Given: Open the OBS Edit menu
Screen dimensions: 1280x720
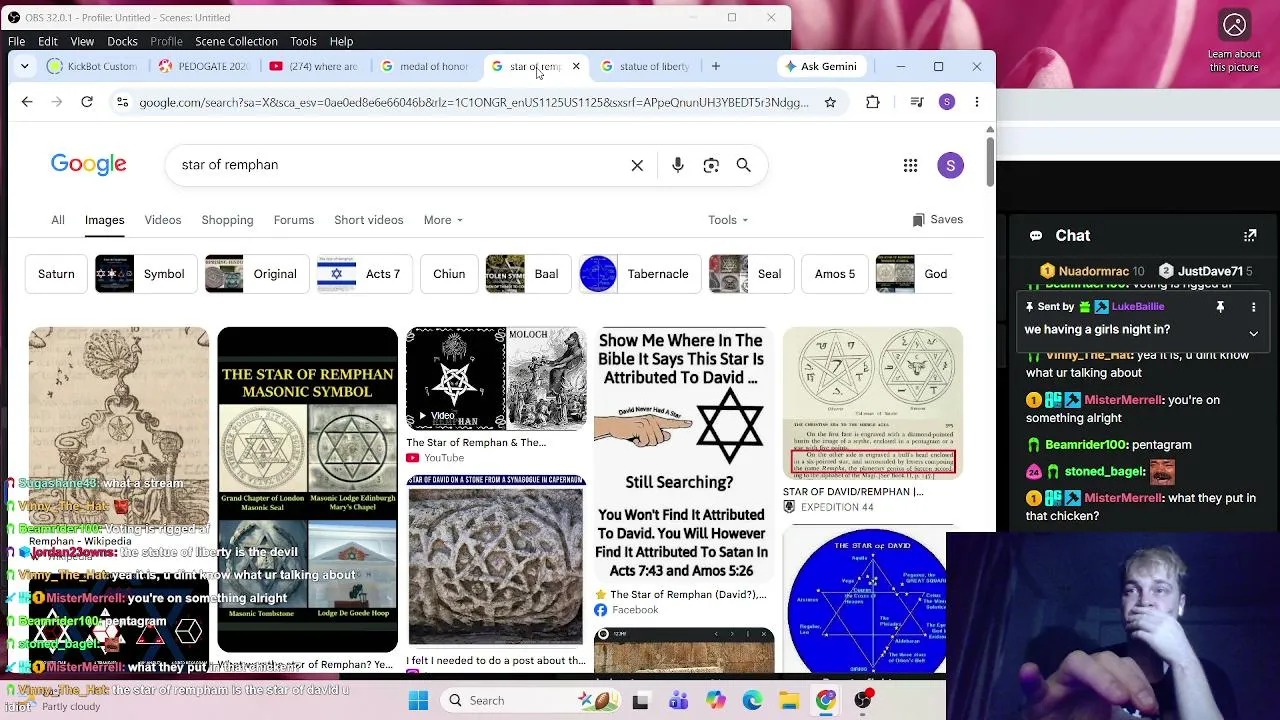Looking at the screenshot, I should (48, 41).
